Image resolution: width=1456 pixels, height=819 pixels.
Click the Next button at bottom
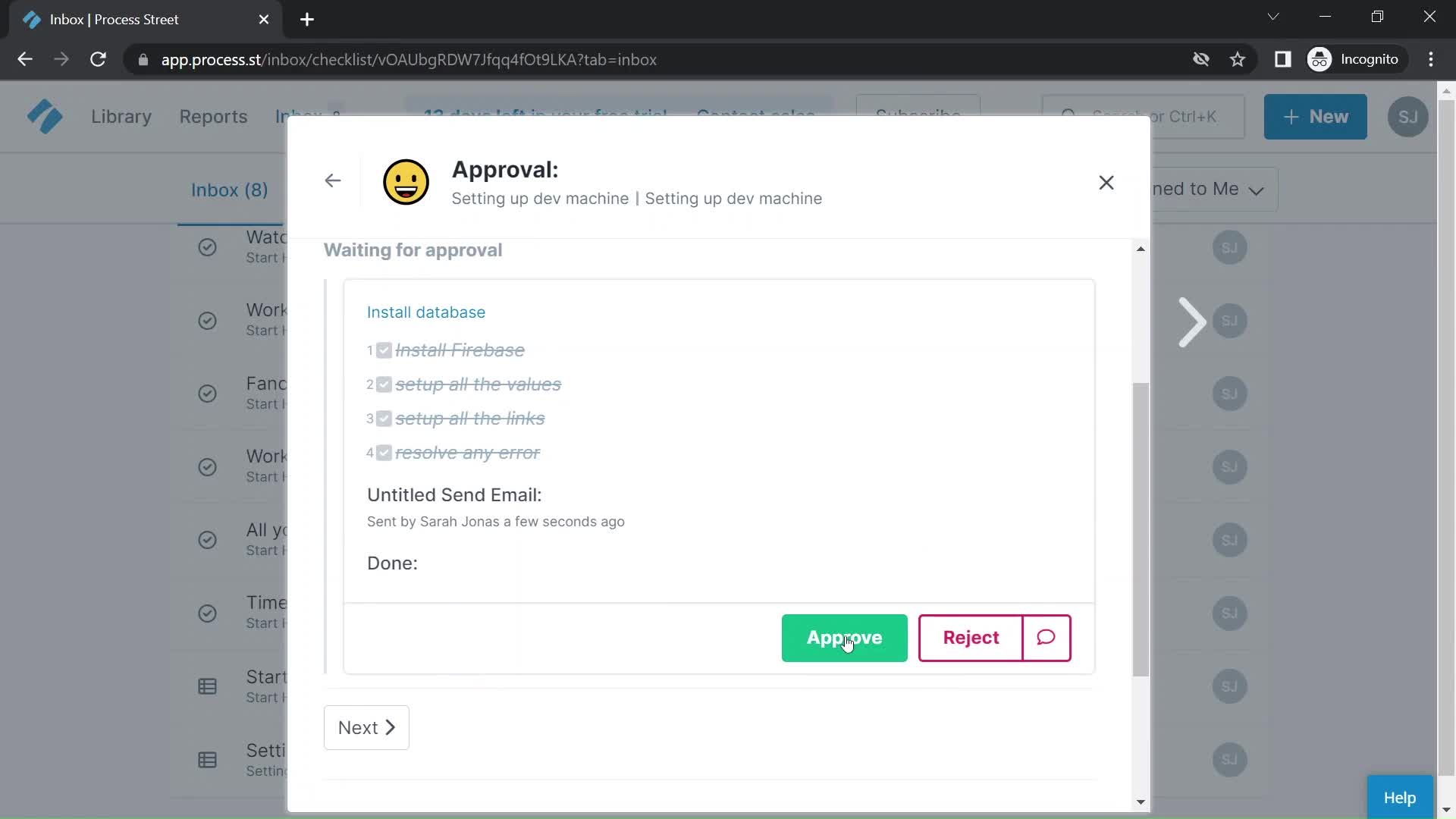coord(366,727)
